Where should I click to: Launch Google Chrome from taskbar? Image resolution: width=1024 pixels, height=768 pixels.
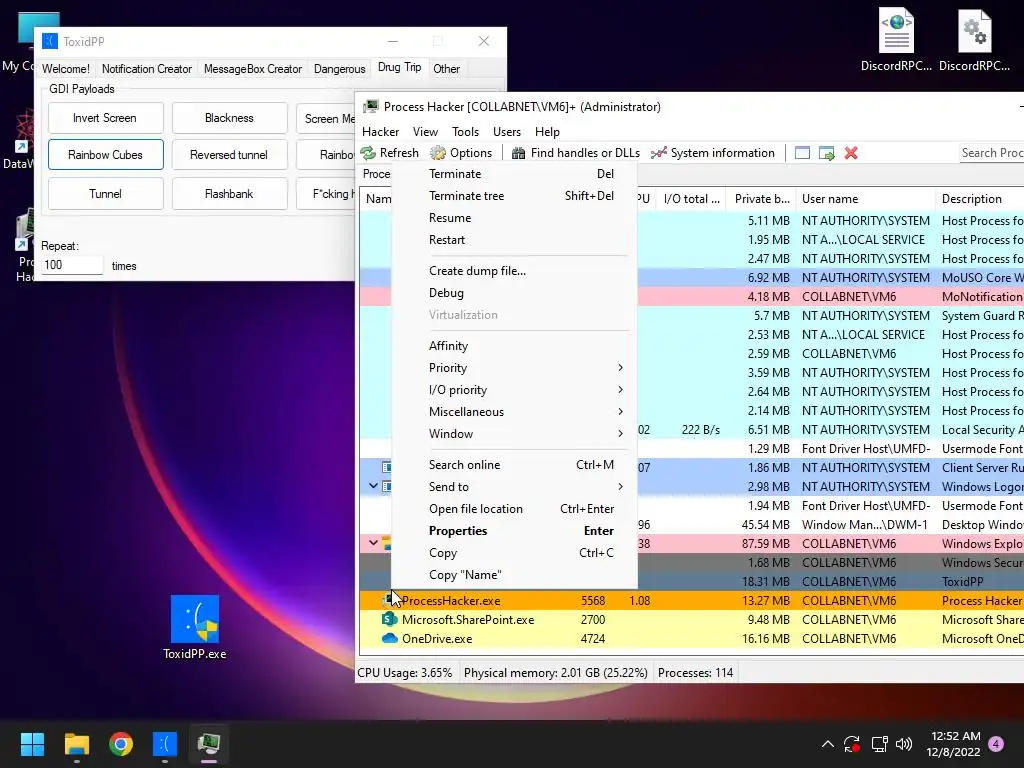[121, 744]
